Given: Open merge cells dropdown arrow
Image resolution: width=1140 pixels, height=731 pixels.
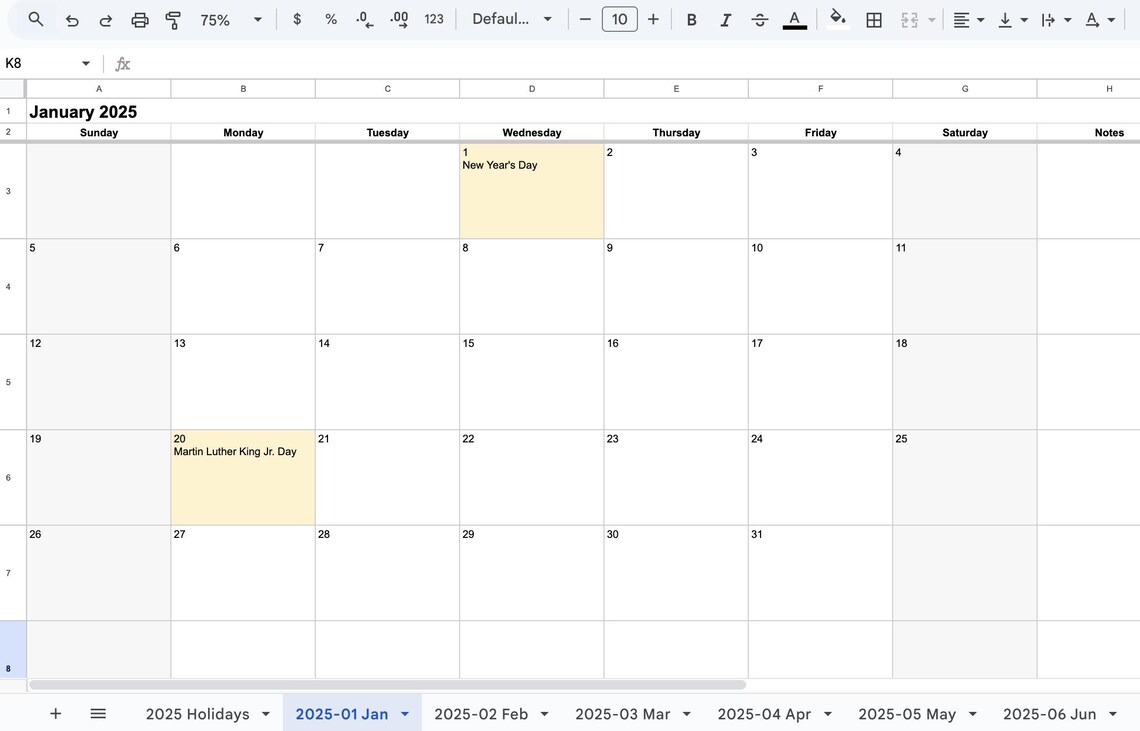Looking at the screenshot, I should (931, 20).
